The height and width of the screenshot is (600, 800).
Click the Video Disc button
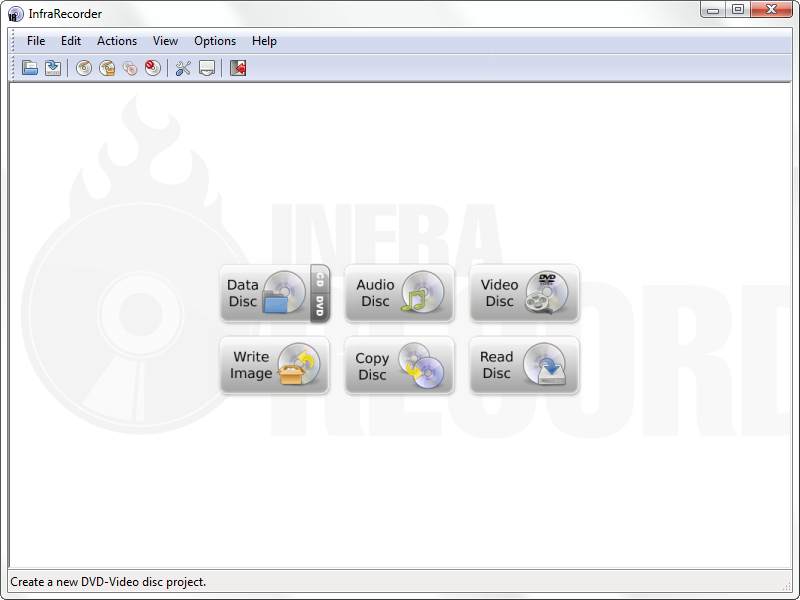(524, 293)
